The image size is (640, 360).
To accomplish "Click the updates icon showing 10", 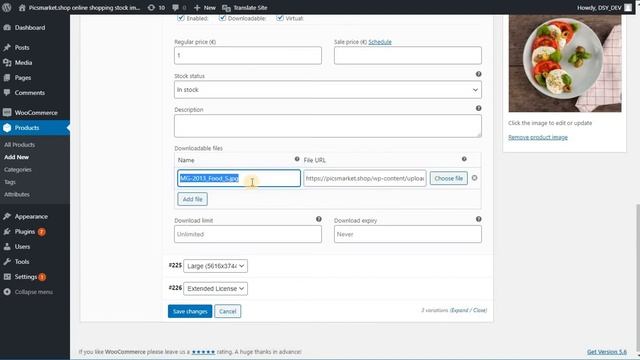I will [151, 7].
